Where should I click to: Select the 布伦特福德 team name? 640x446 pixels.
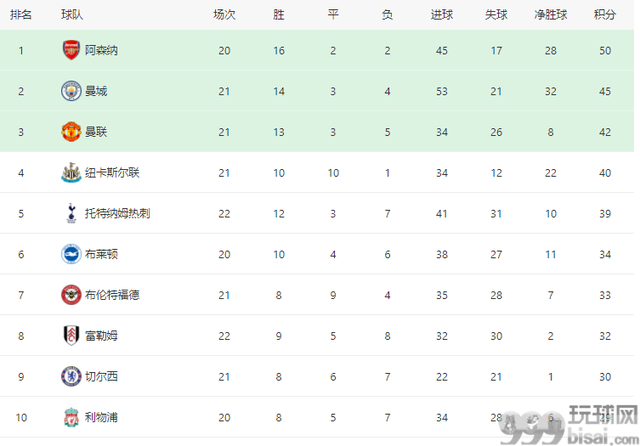(112, 295)
